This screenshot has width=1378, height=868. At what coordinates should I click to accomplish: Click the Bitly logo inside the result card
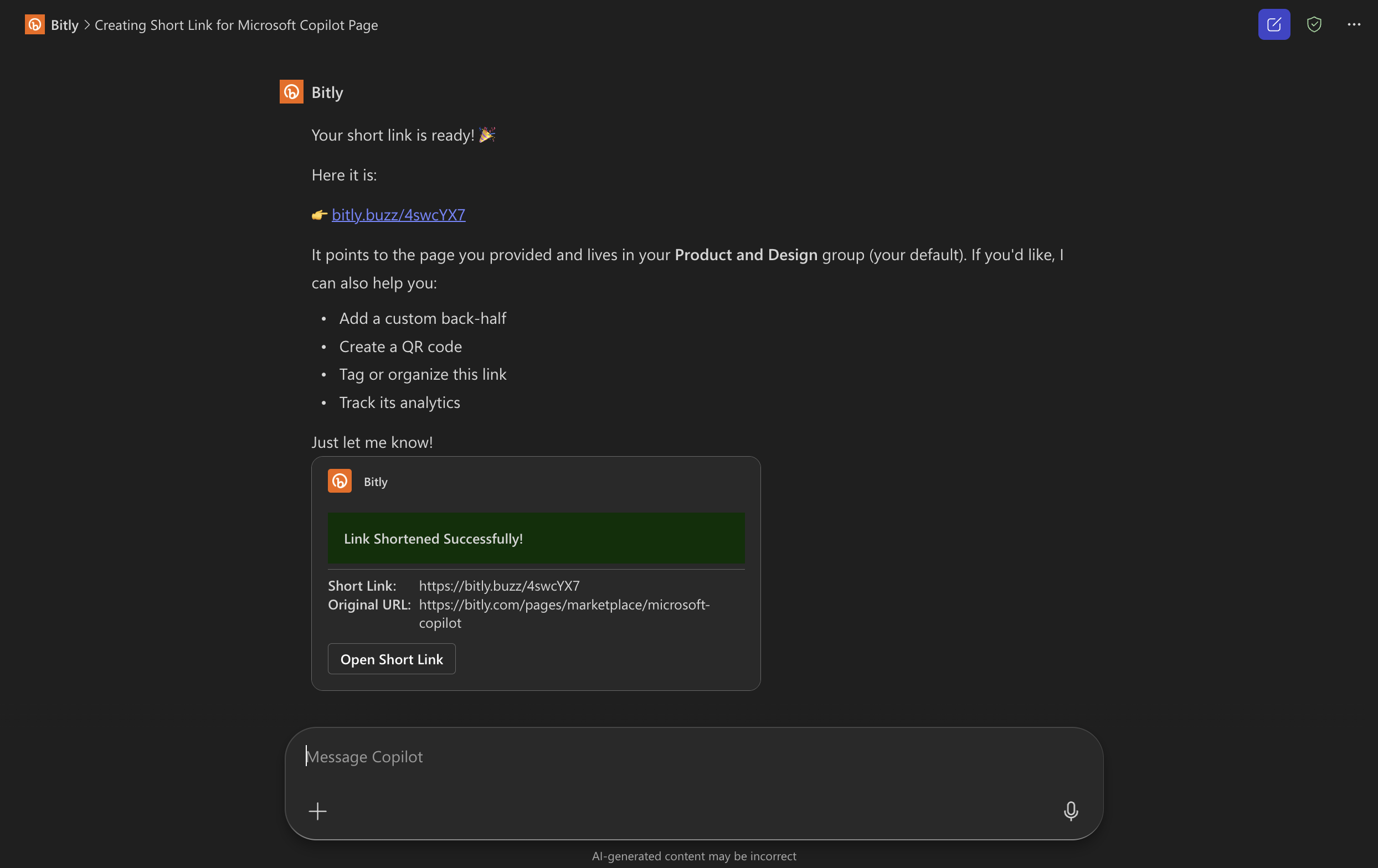(340, 481)
